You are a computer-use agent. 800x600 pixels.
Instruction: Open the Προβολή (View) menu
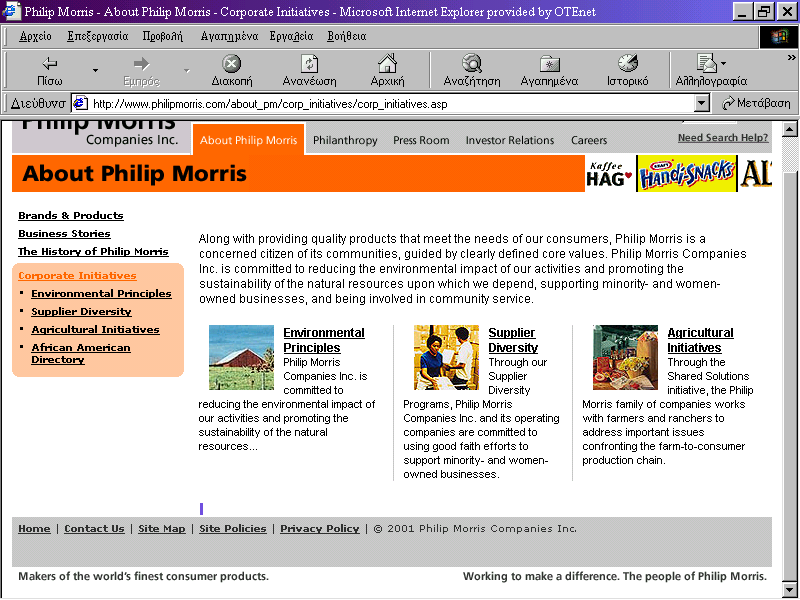tap(162, 36)
